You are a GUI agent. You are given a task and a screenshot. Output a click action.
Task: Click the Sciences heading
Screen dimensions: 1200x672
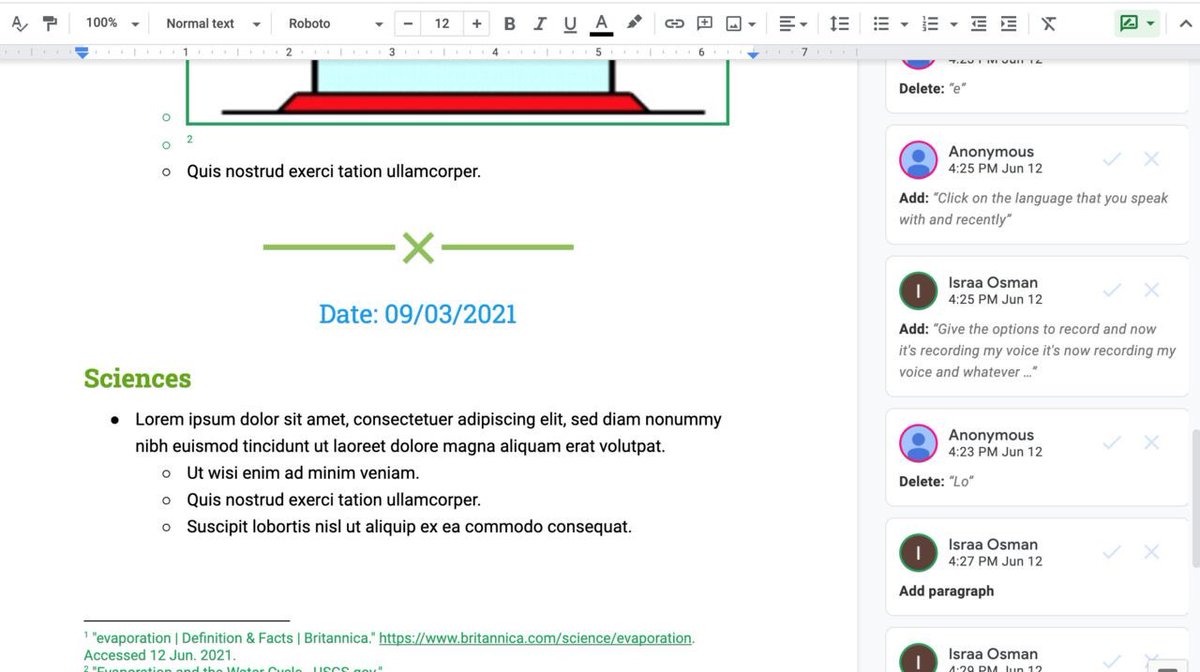[x=137, y=379]
